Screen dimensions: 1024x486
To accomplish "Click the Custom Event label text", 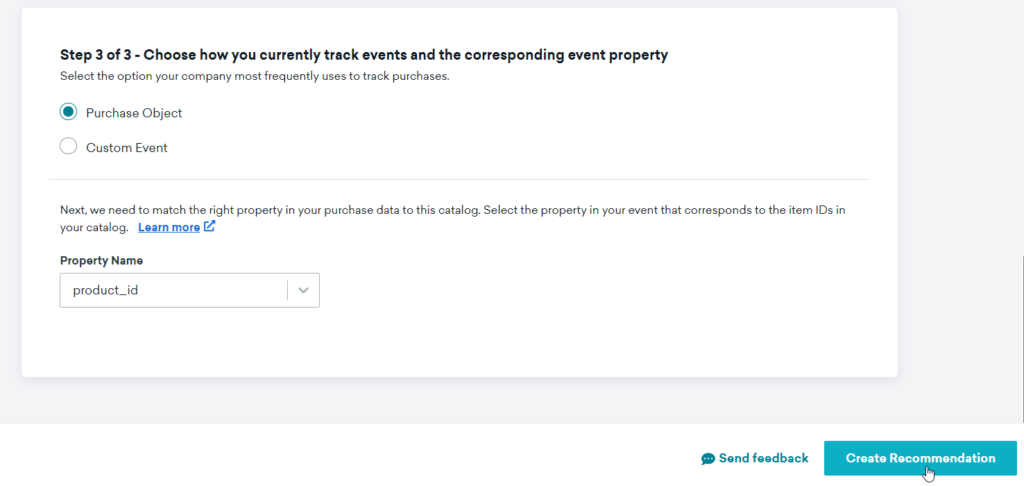I will (x=127, y=148).
